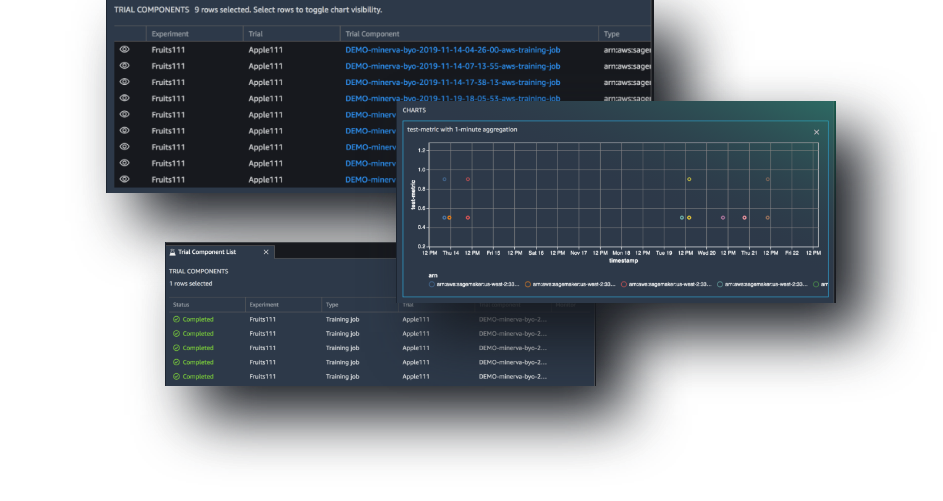Close the test-metric chart with the X

click(x=816, y=132)
